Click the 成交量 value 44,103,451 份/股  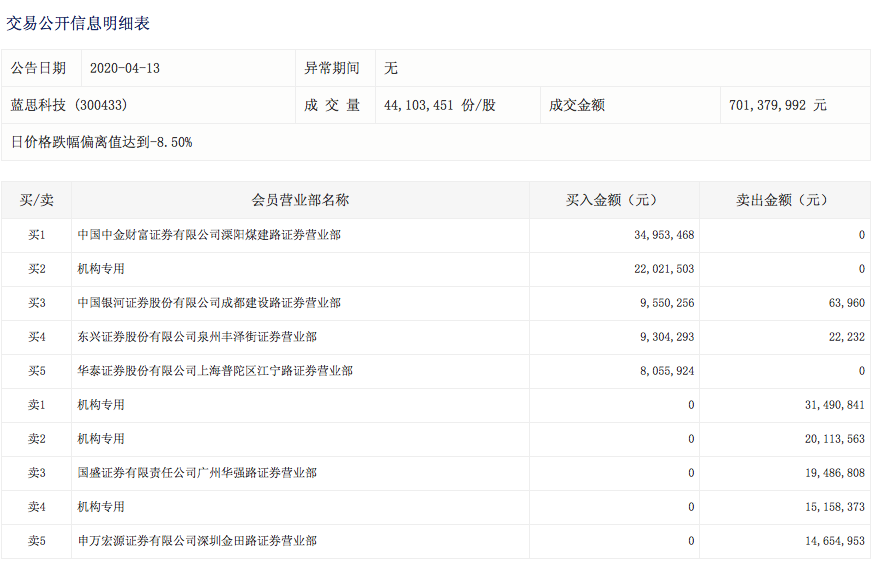pos(439,105)
